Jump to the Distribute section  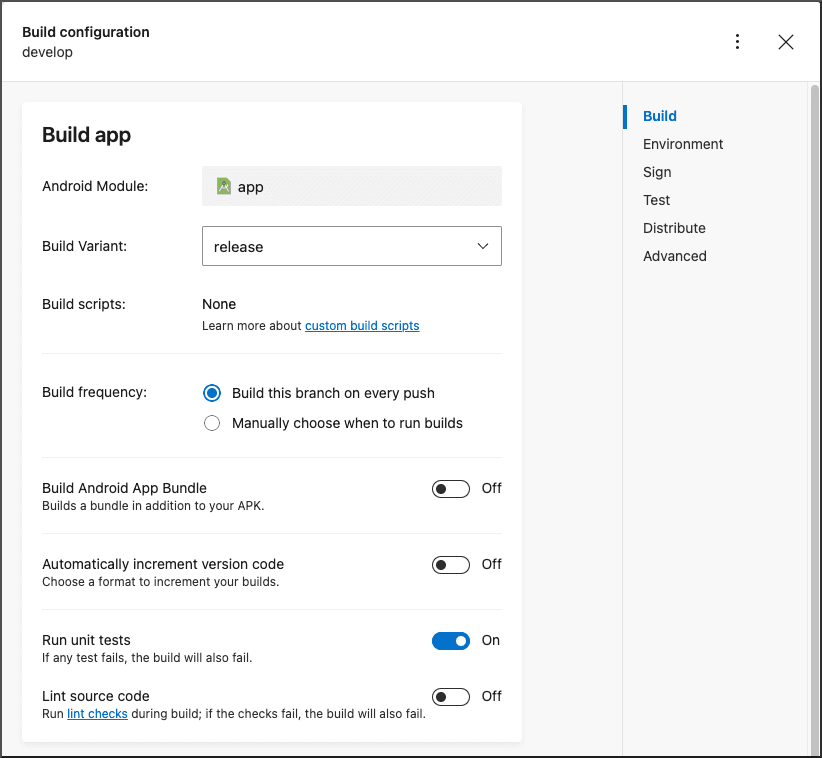click(x=674, y=228)
